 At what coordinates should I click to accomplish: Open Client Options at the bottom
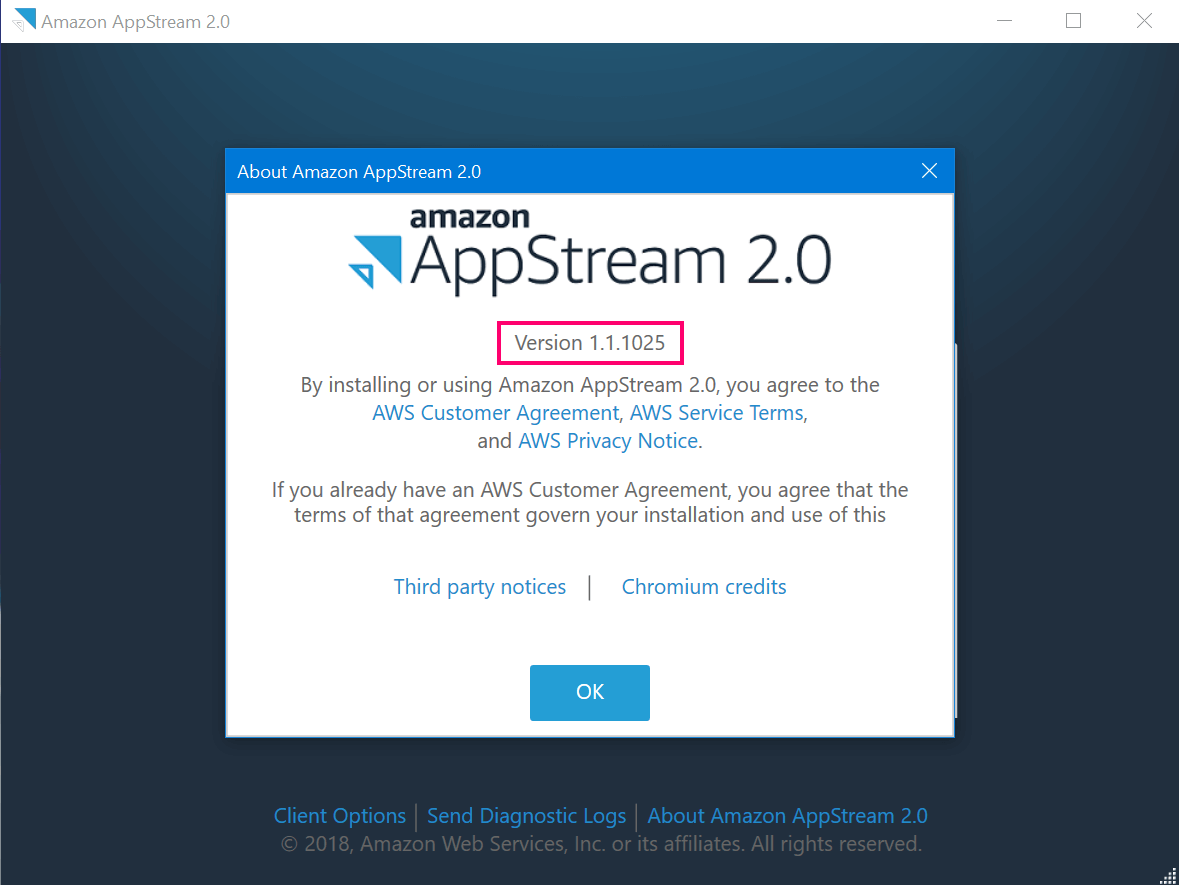[339, 816]
